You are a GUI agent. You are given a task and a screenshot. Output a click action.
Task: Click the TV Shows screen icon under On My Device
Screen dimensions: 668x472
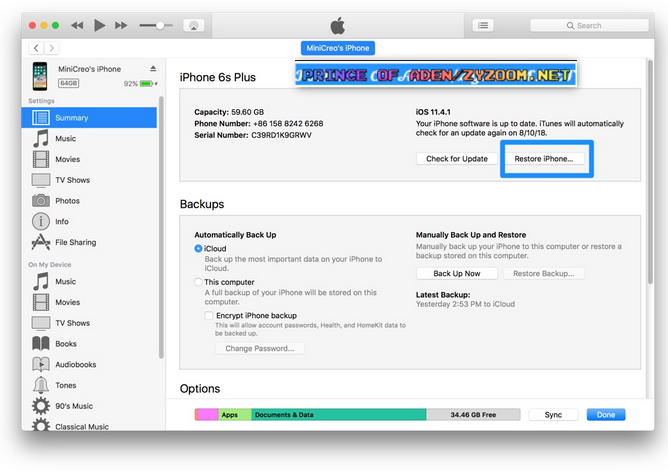(x=41, y=323)
